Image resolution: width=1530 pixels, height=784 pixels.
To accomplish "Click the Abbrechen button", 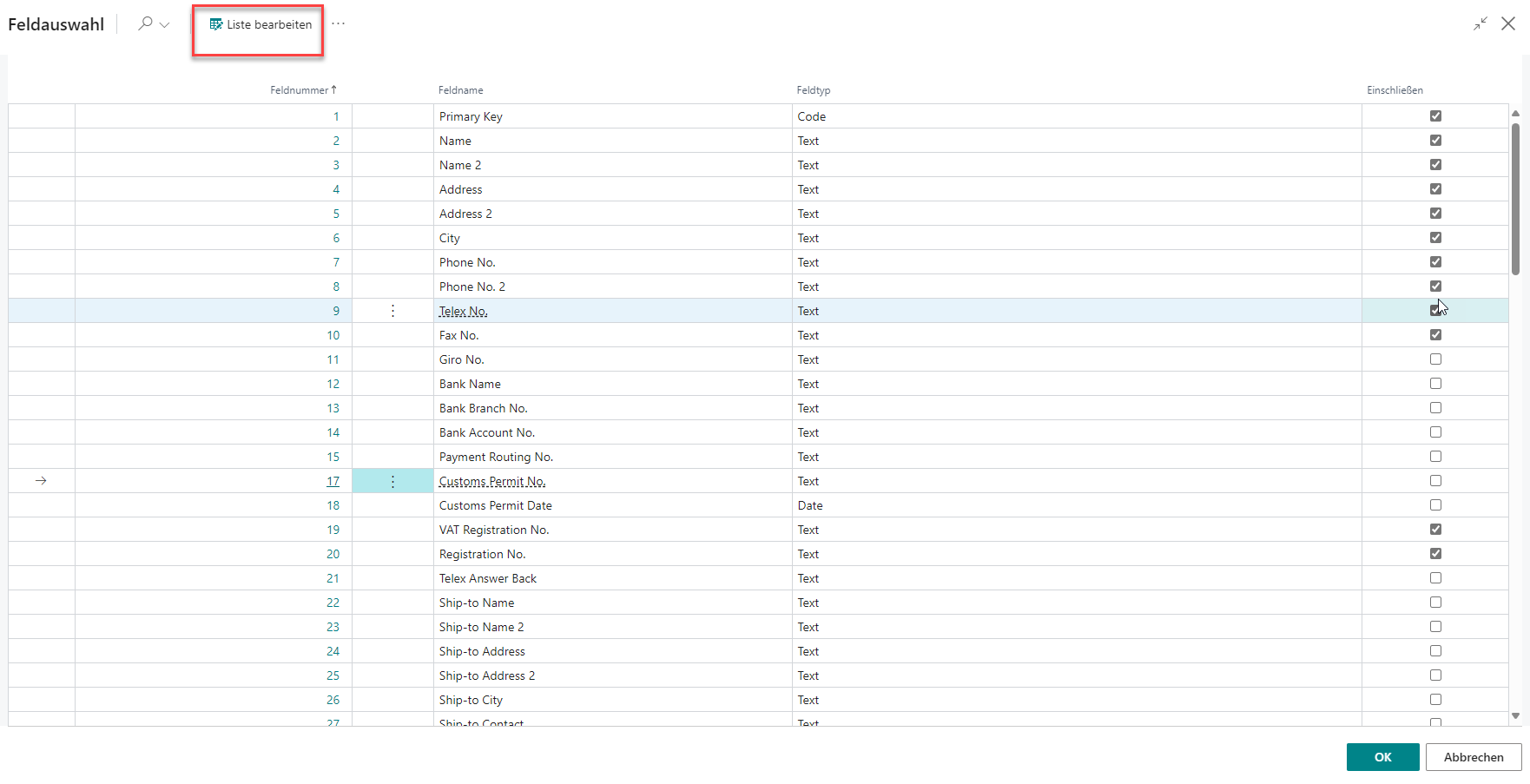I will [x=1474, y=757].
